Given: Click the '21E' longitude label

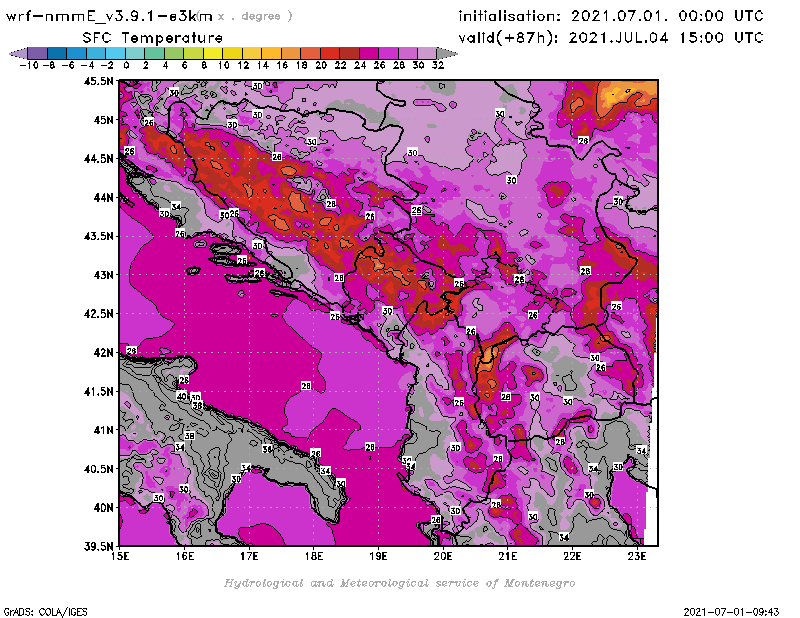Looking at the screenshot, I should tap(508, 556).
